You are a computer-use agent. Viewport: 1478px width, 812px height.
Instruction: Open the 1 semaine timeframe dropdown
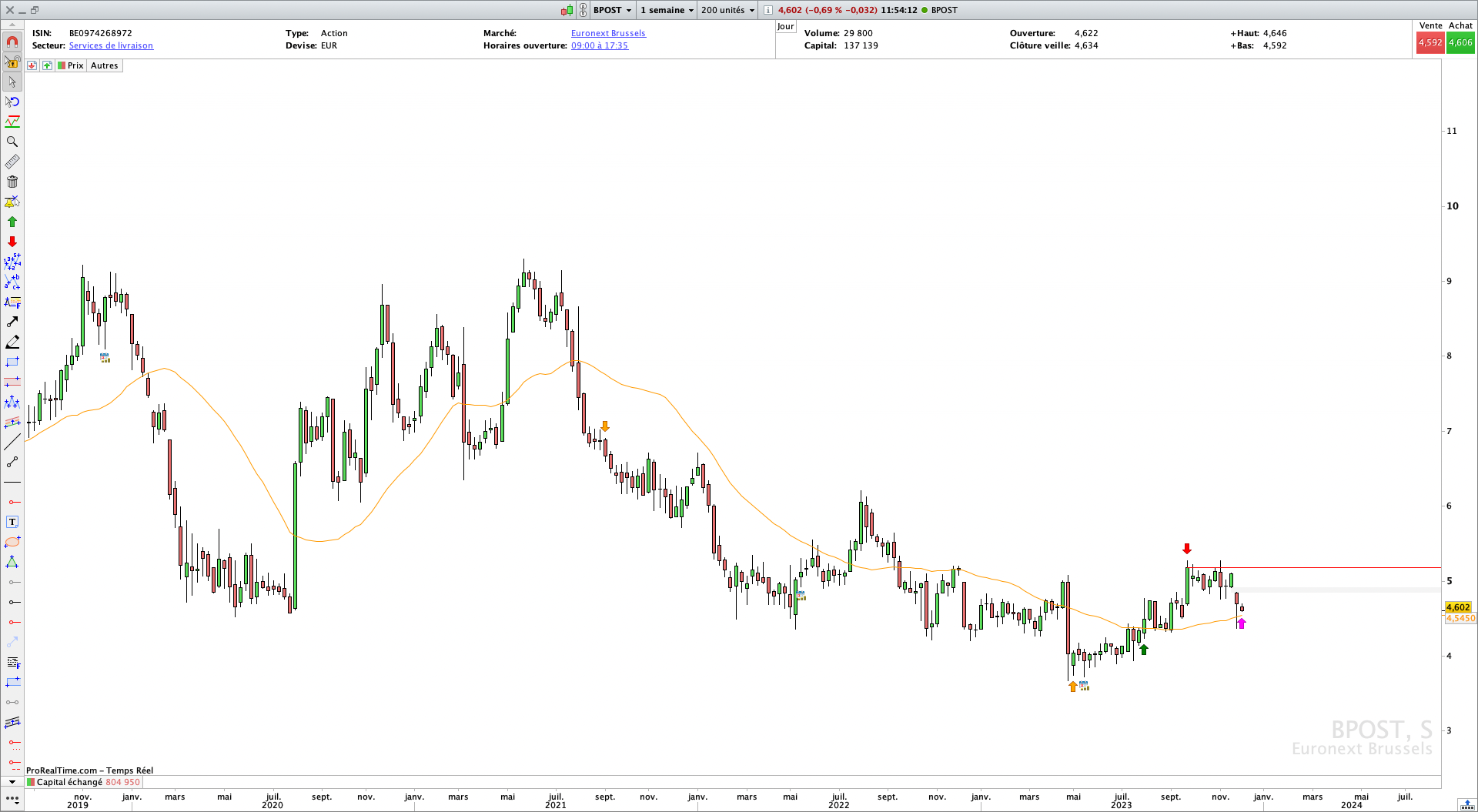(x=667, y=10)
